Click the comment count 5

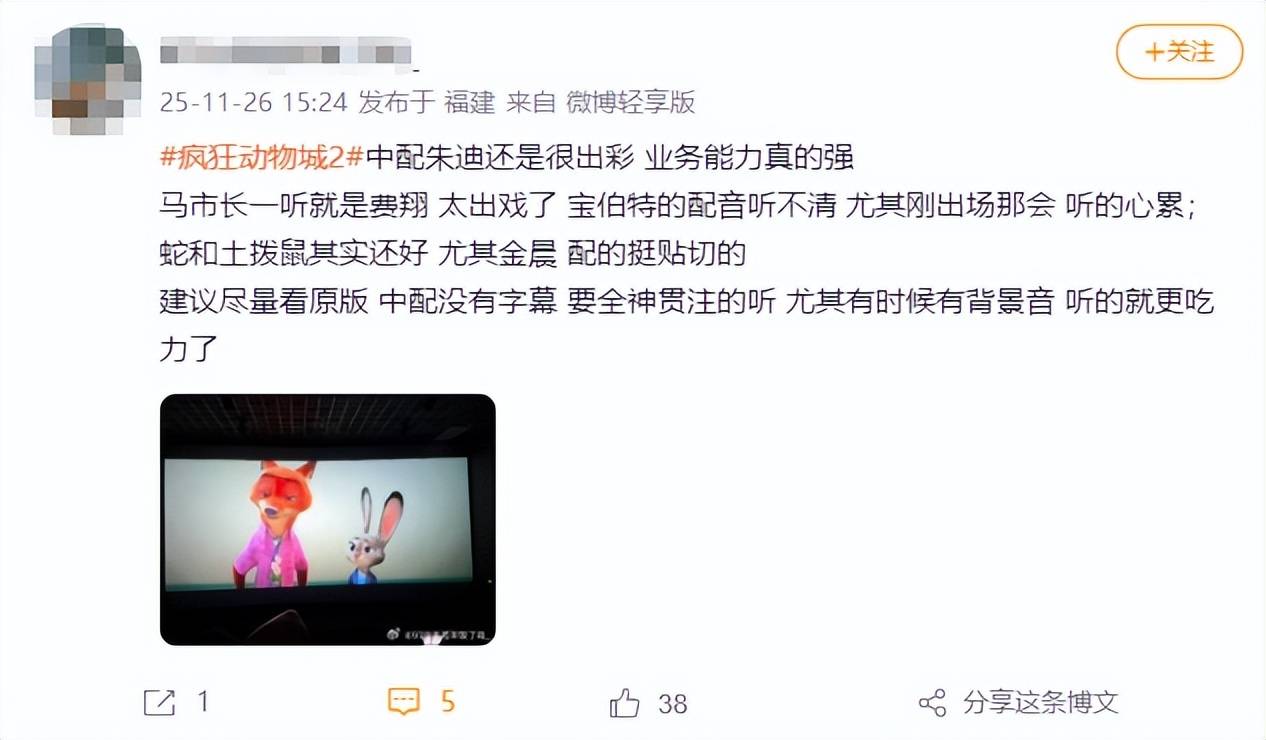coord(448,702)
